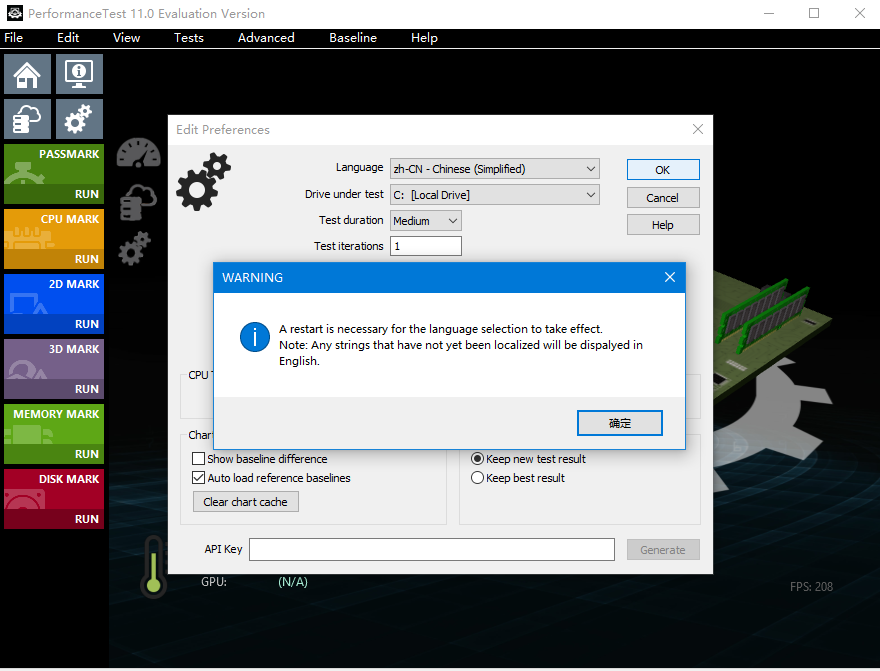Image resolution: width=880 pixels, height=671 pixels.
Task: Open the Advanced menu
Action: point(266,38)
